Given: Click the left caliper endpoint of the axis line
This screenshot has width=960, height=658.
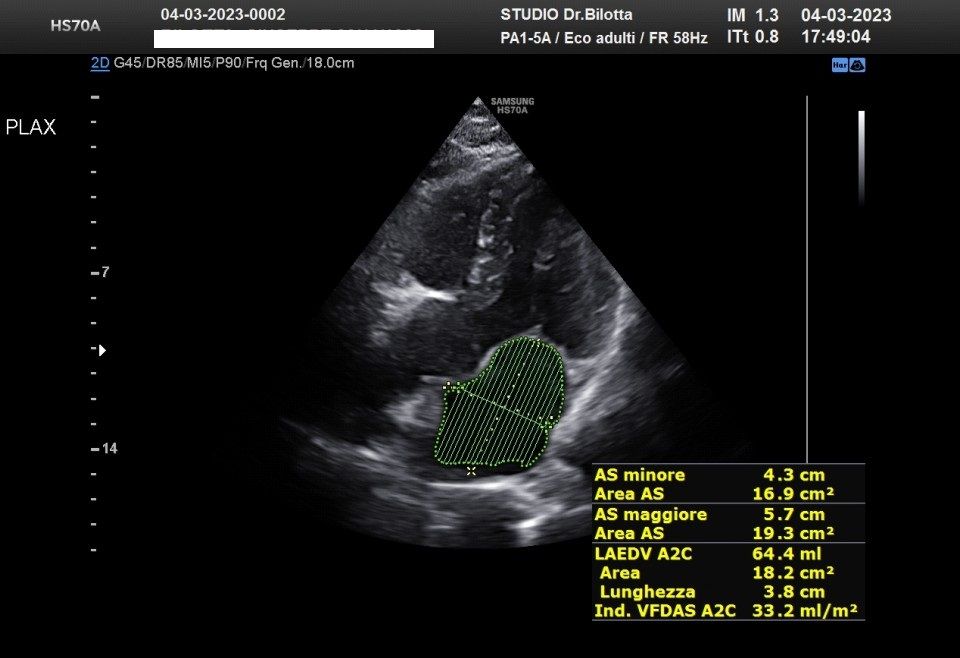Looking at the screenshot, I should (447, 385).
